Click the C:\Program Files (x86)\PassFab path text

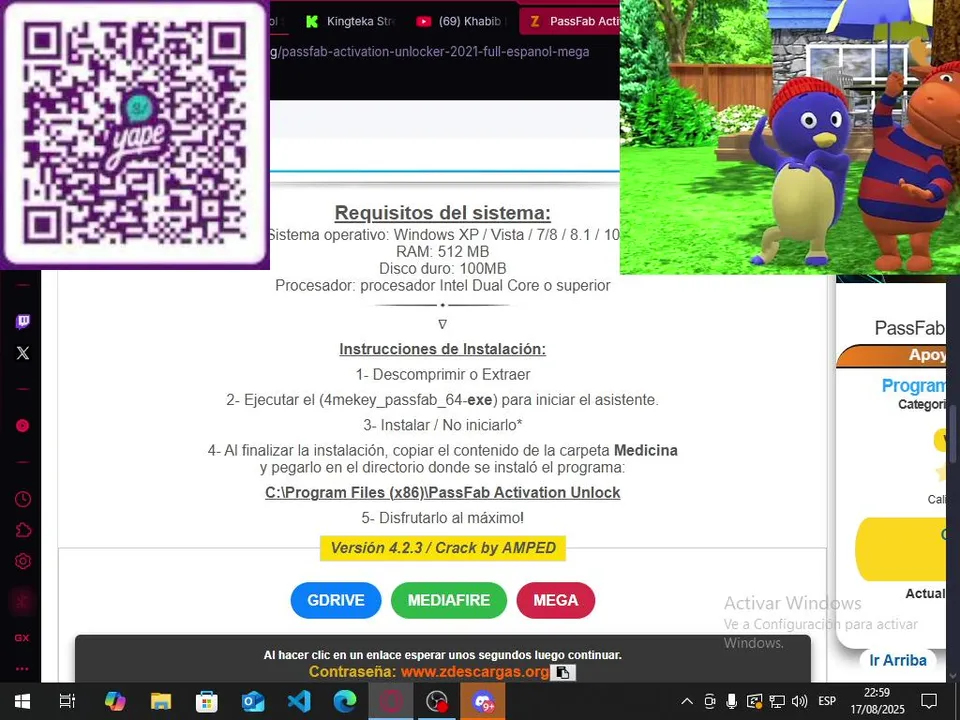point(442,493)
